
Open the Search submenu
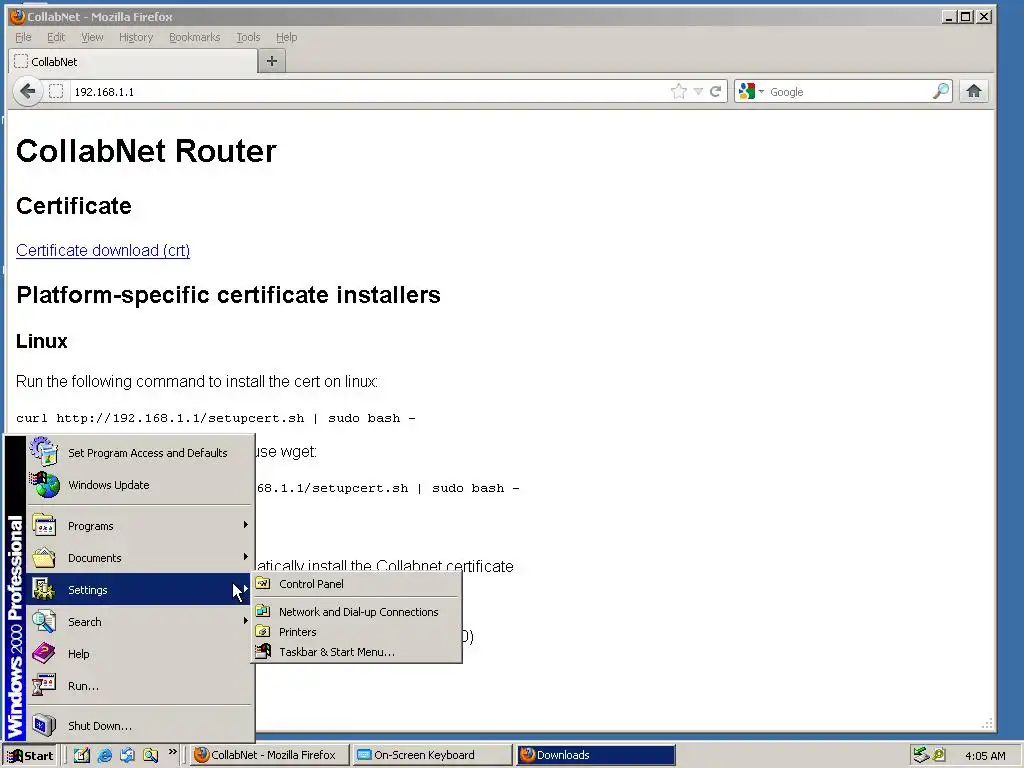[x=139, y=622]
